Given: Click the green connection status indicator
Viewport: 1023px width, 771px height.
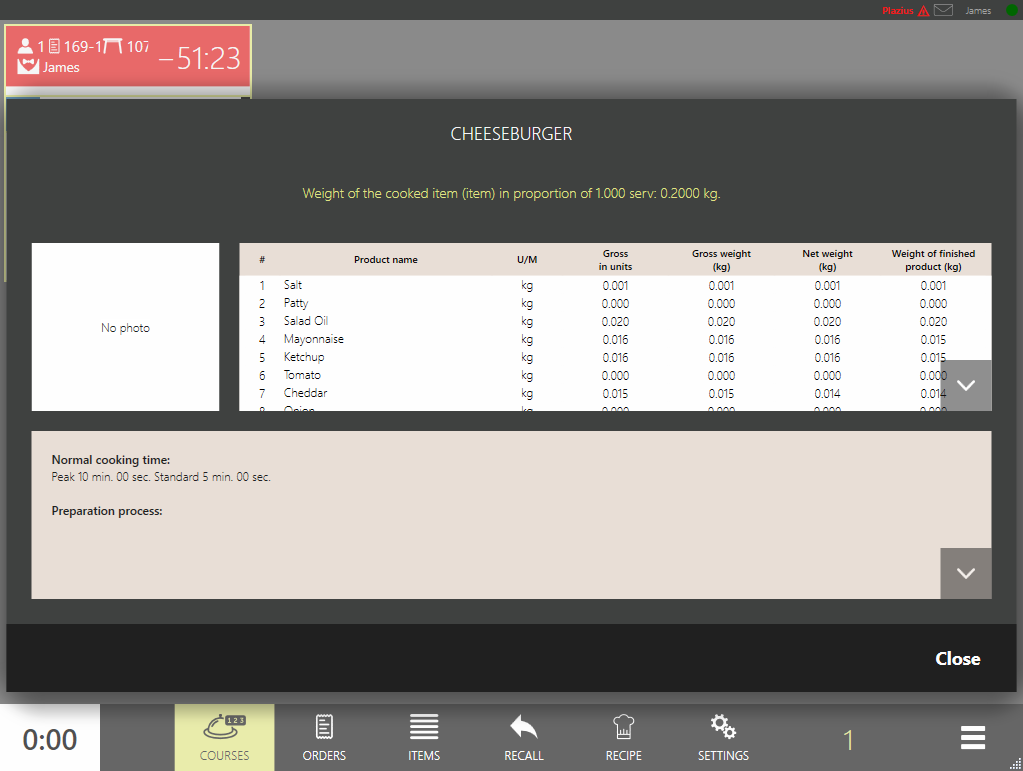Looking at the screenshot, I should pyautogui.click(x=1010, y=10).
